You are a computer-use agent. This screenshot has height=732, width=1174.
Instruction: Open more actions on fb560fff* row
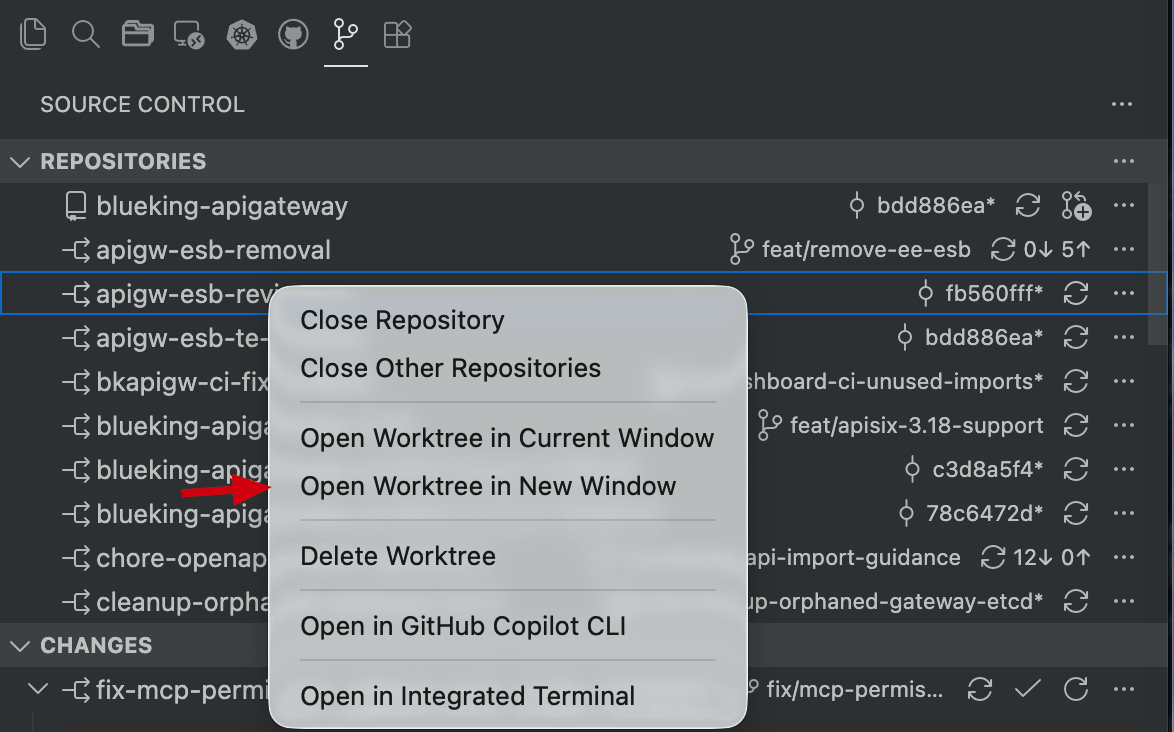pos(1124,293)
